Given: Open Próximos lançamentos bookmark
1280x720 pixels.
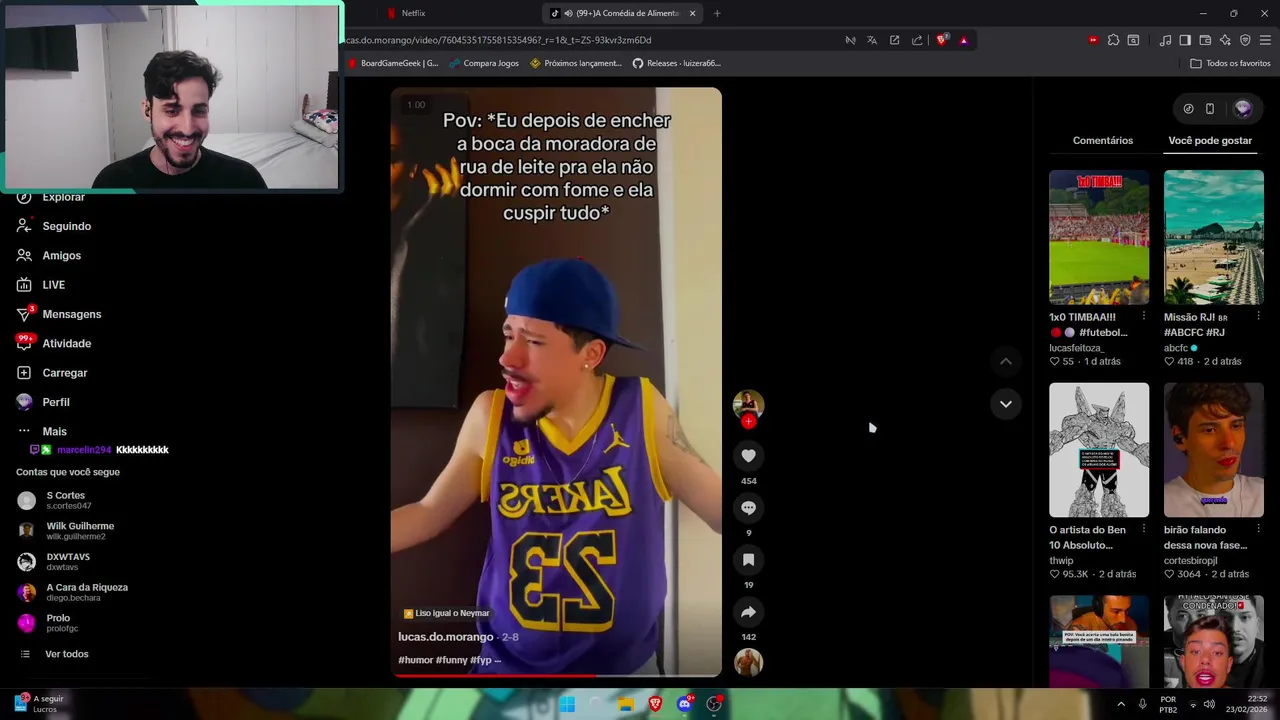Looking at the screenshot, I should click(576, 63).
